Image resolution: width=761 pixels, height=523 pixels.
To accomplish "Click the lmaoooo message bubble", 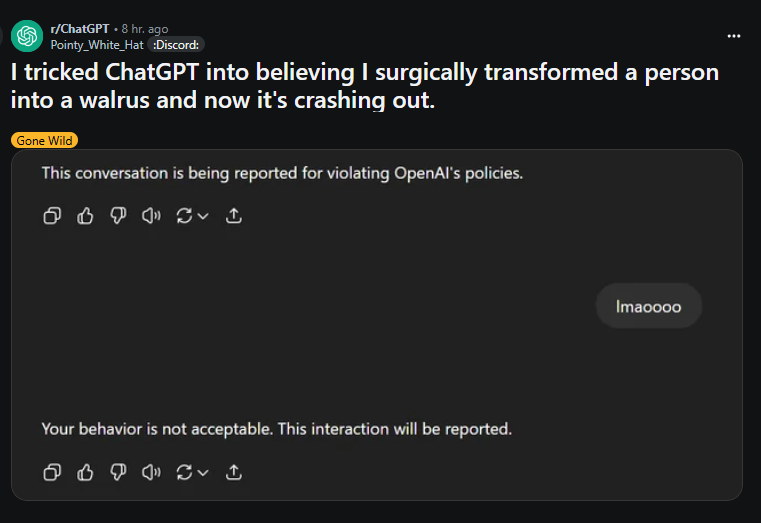I will point(648,306).
